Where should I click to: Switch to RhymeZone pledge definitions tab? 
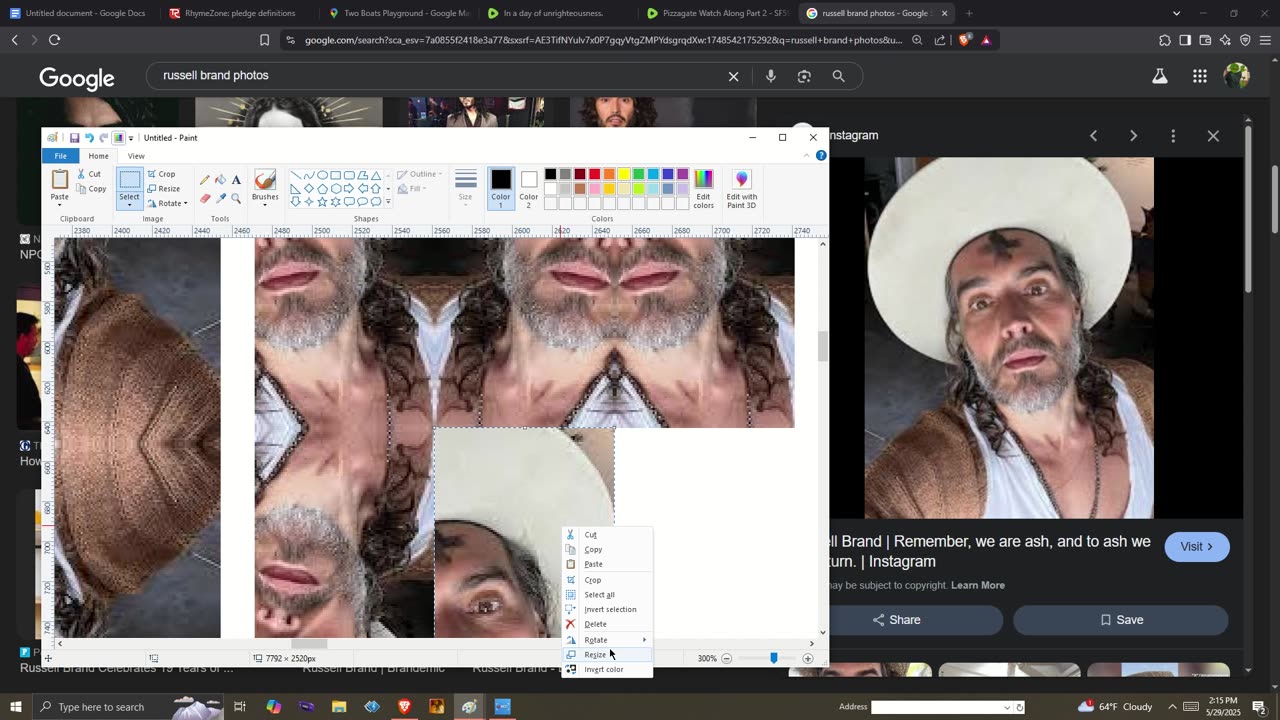(240, 13)
